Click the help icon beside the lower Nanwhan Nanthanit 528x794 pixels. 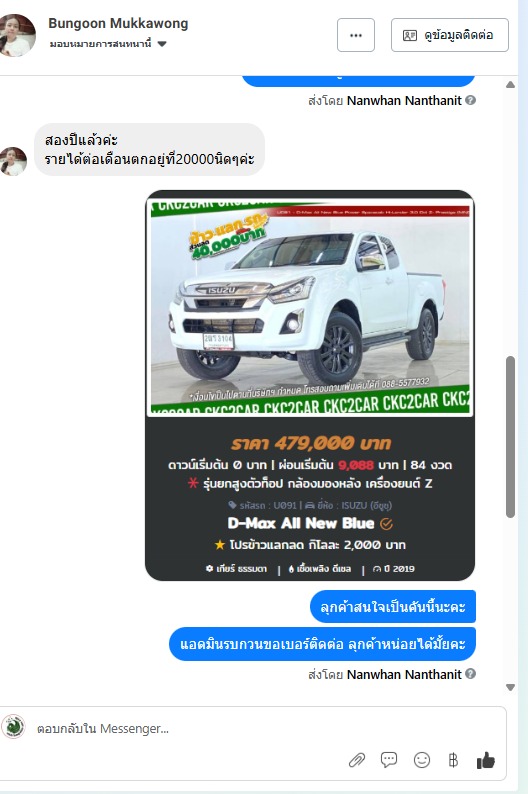click(x=470, y=674)
